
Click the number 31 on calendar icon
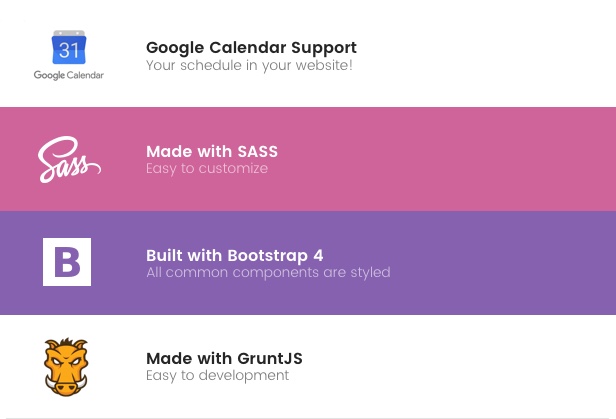[x=69, y=50]
